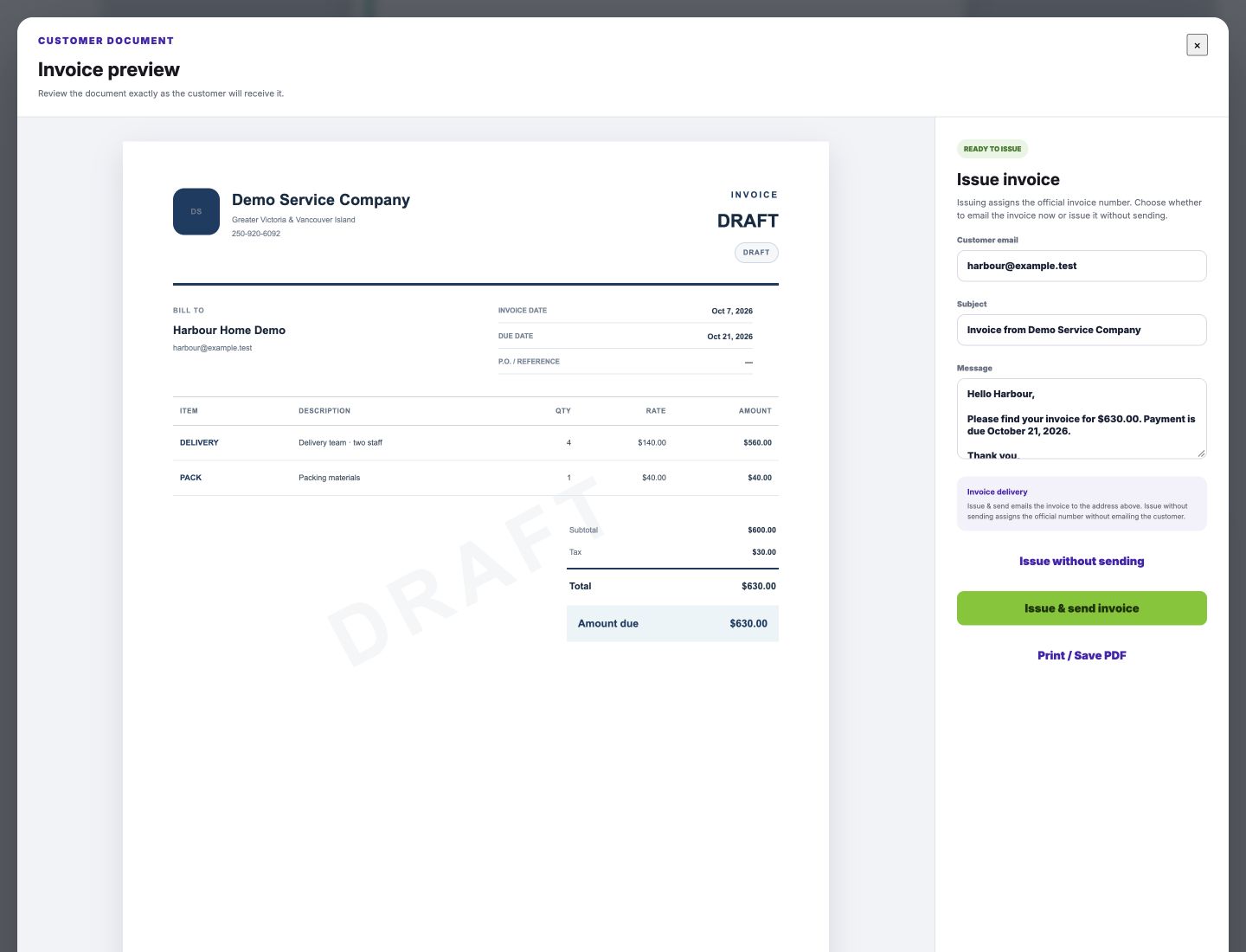Click the QTY column header
Screen dimensions: 1246x952
pos(563,411)
